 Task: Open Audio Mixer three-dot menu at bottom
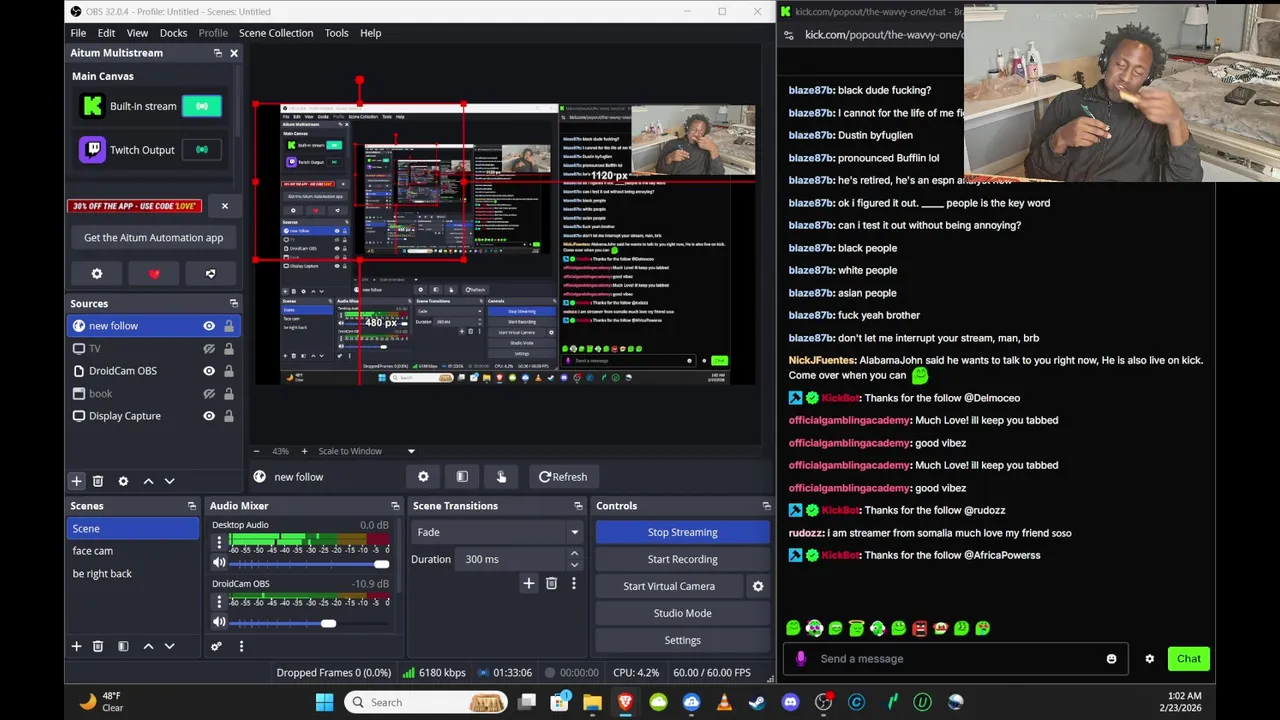click(241, 646)
